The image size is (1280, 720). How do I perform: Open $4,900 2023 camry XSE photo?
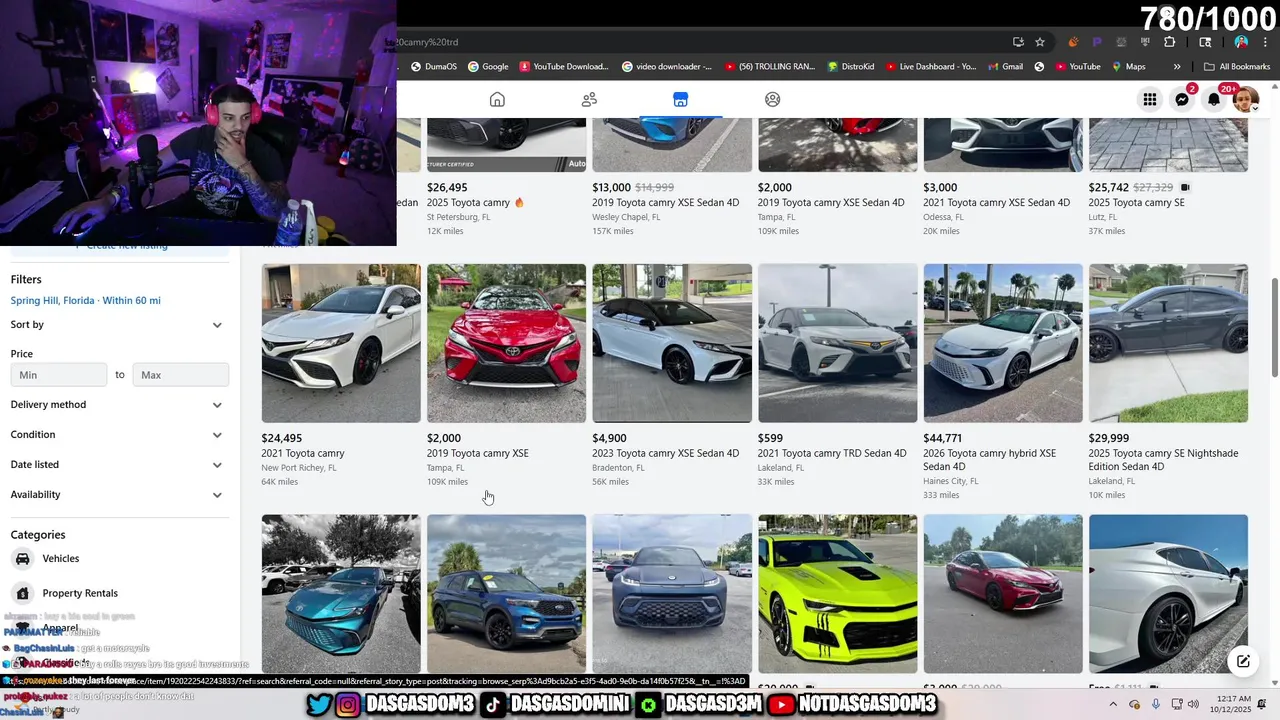coord(672,343)
